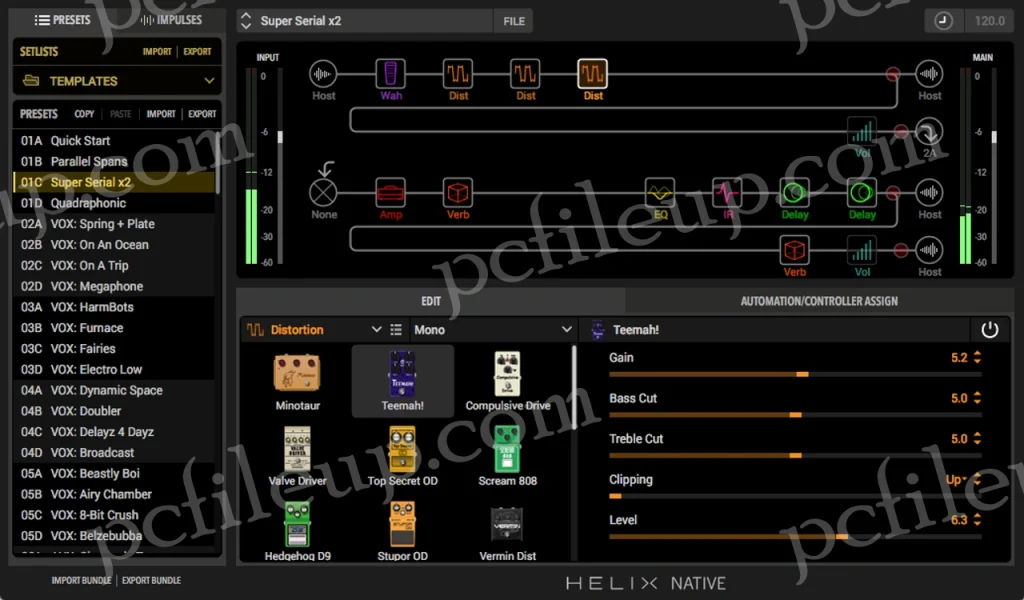1024x600 pixels.
Task: Switch to the IMPULSES panel
Action: pos(171,20)
